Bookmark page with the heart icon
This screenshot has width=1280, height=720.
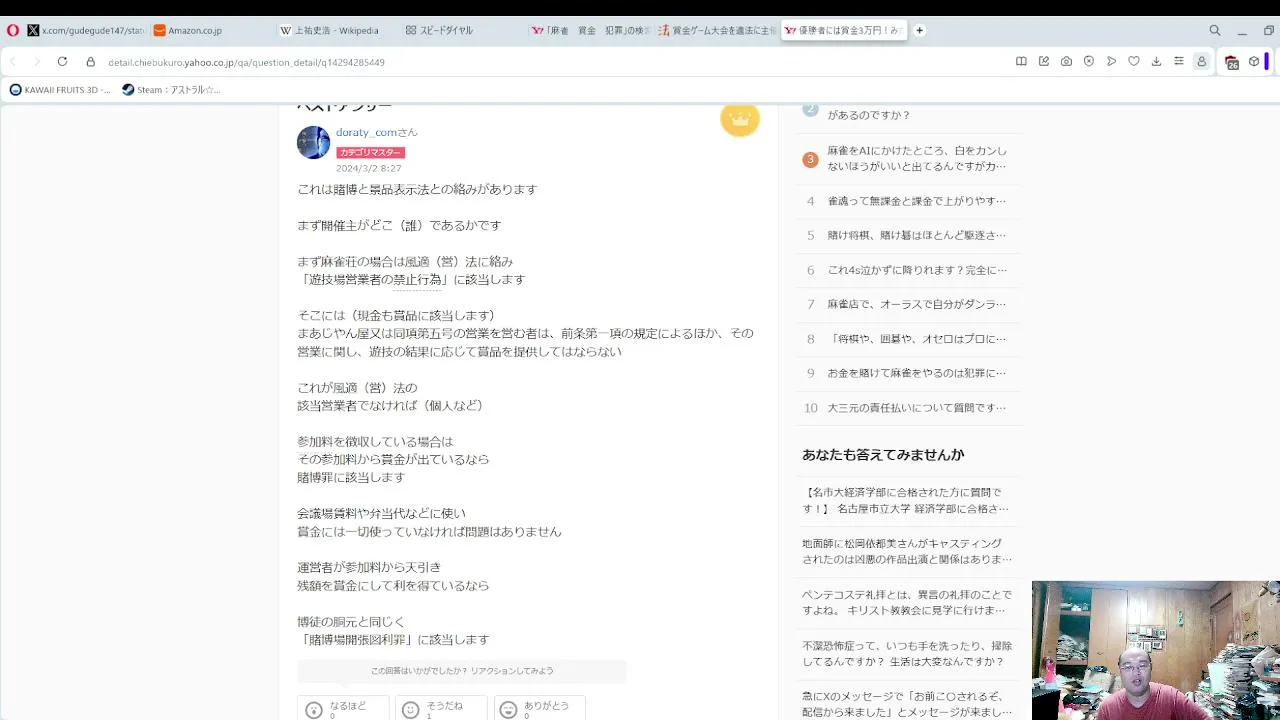(x=1134, y=62)
